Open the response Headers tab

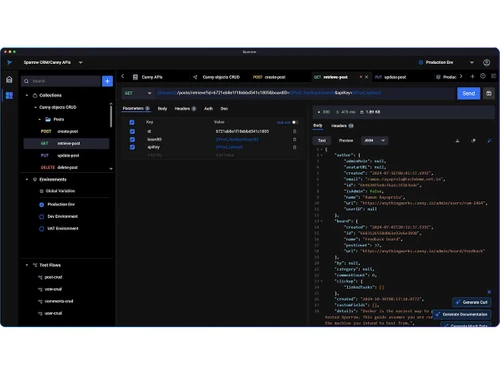tap(342, 126)
